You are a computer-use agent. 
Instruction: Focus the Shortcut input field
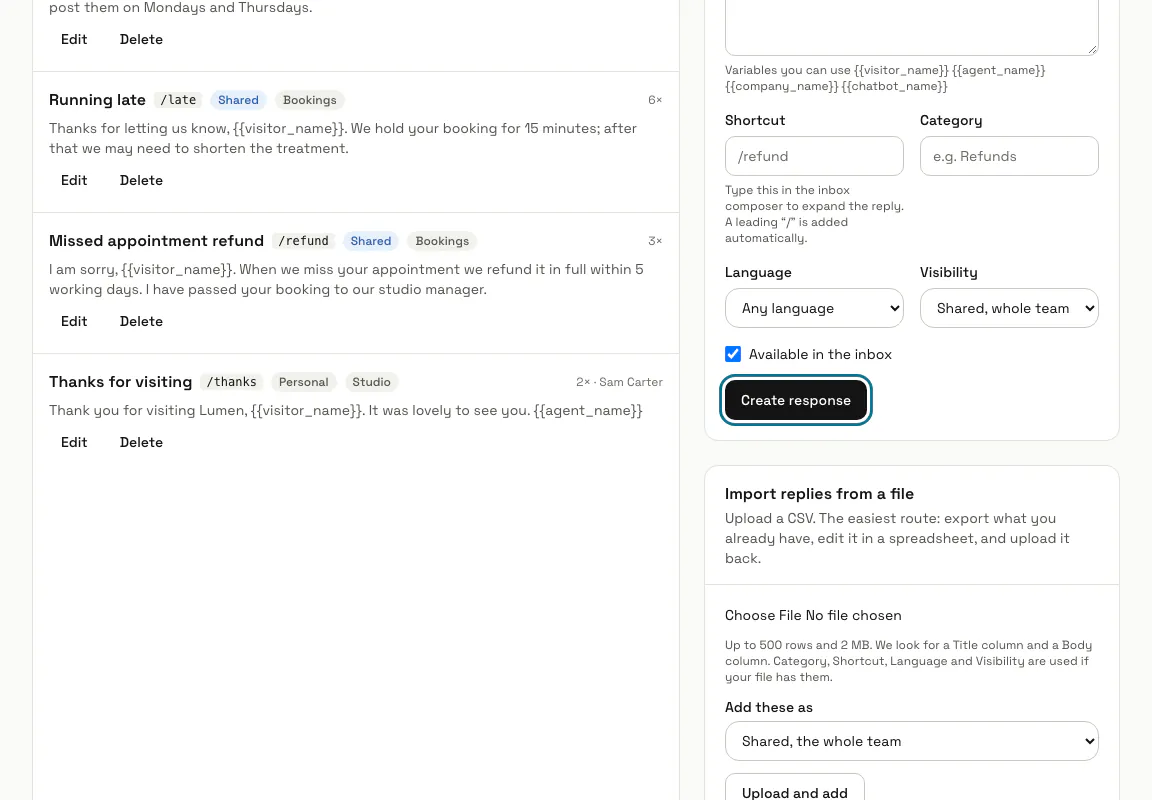814,156
